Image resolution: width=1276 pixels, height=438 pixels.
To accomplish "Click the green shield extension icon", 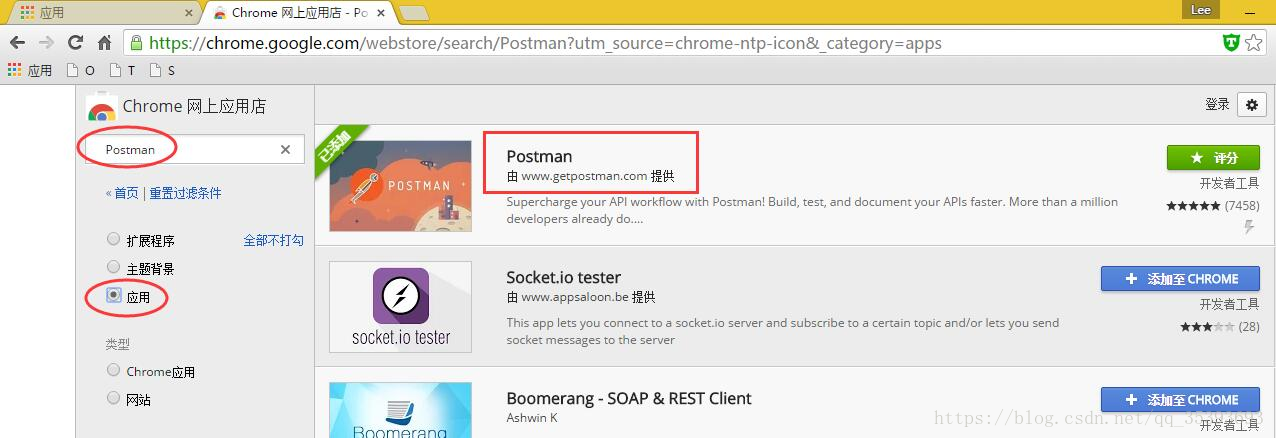I will [x=1231, y=43].
